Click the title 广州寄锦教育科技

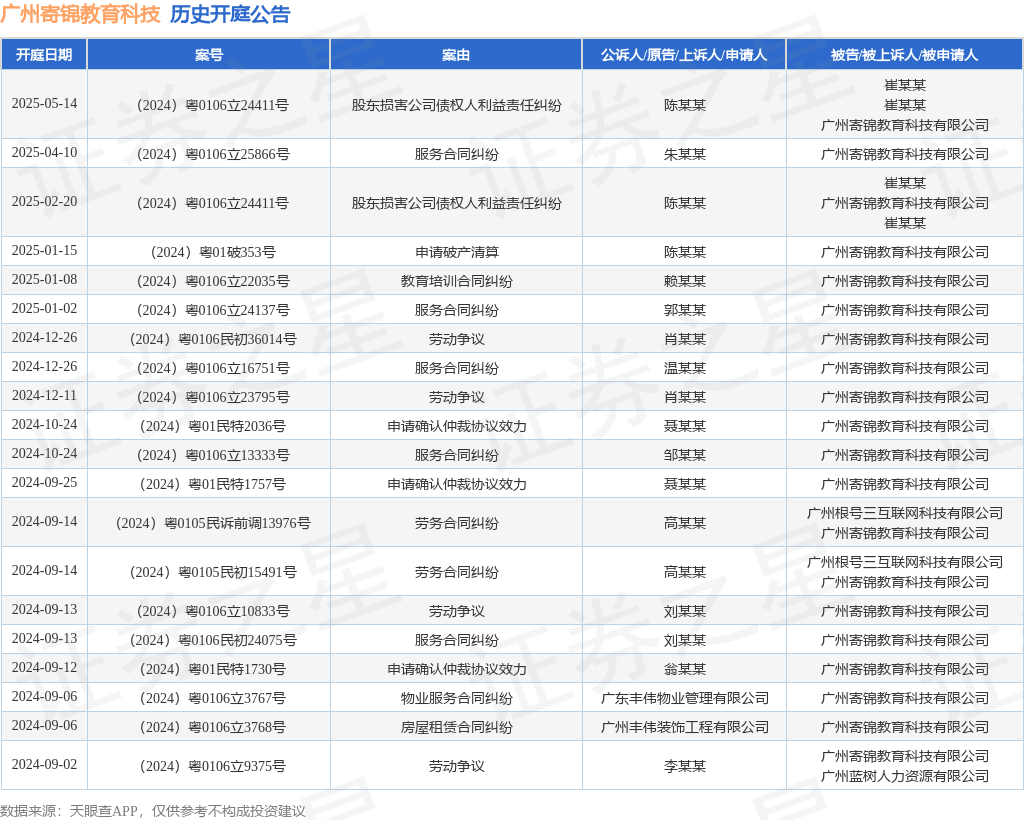point(80,14)
